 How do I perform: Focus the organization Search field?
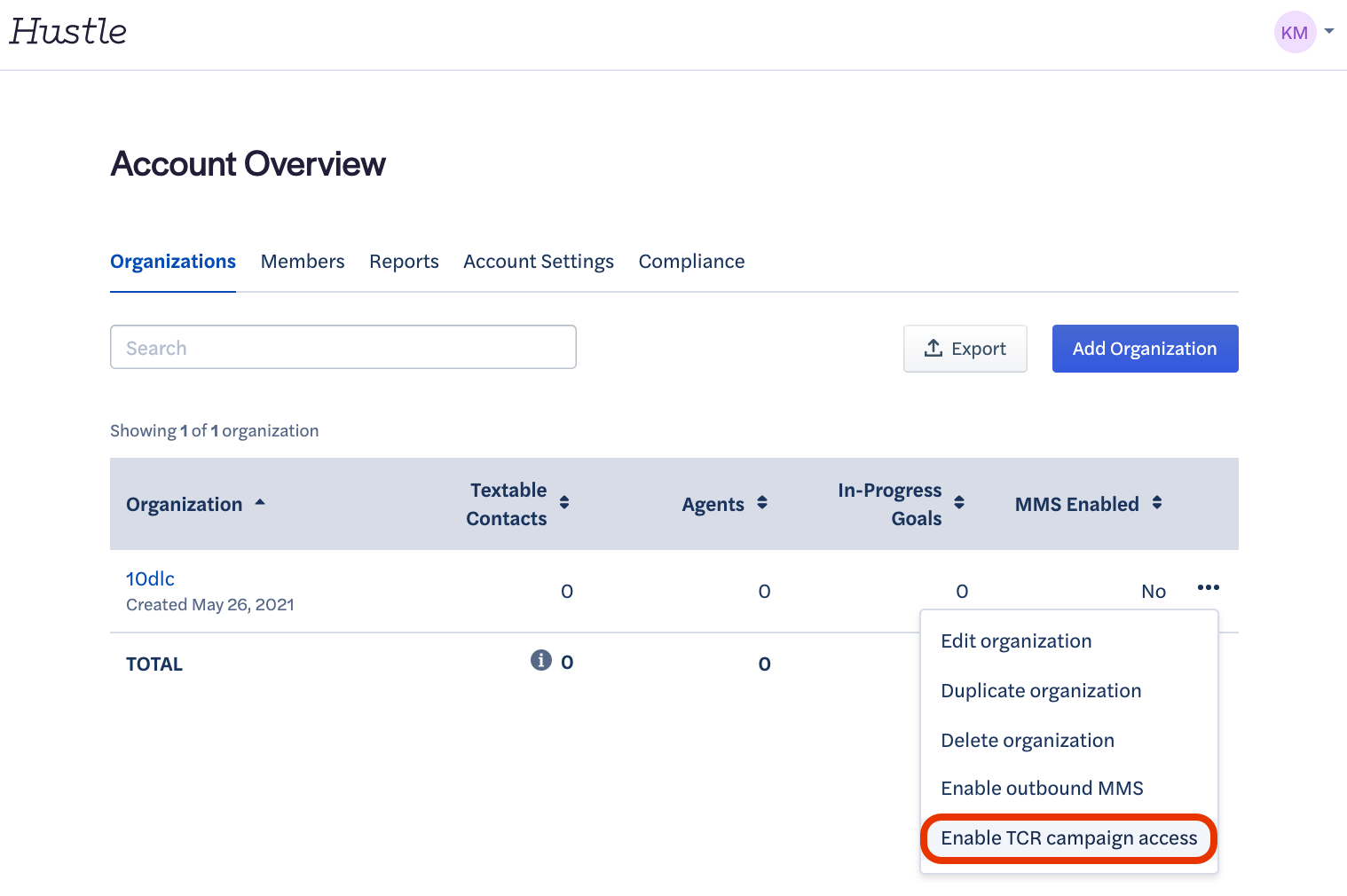coord(343,348)
